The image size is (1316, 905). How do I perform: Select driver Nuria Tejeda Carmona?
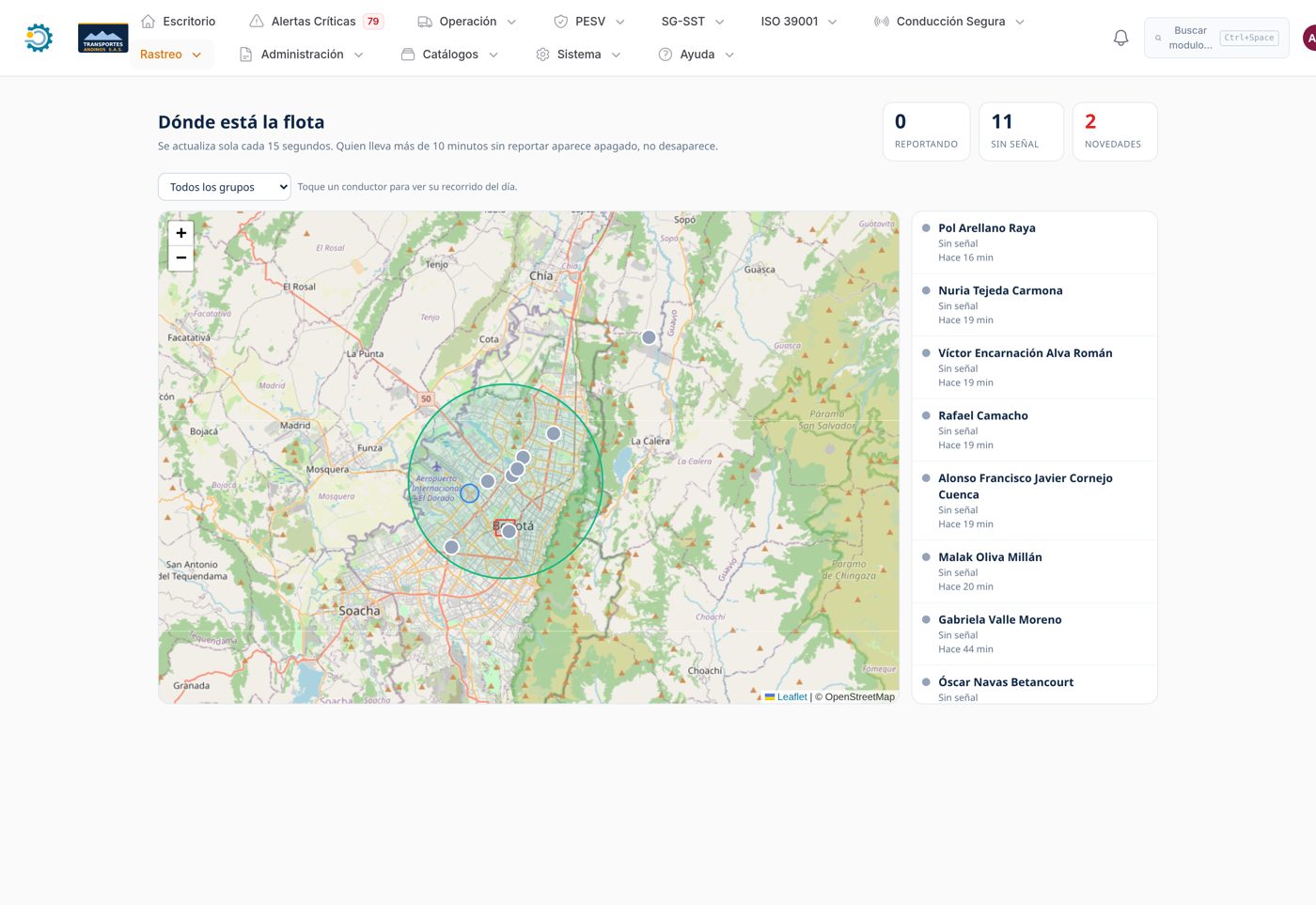(x=1034, y=304)
